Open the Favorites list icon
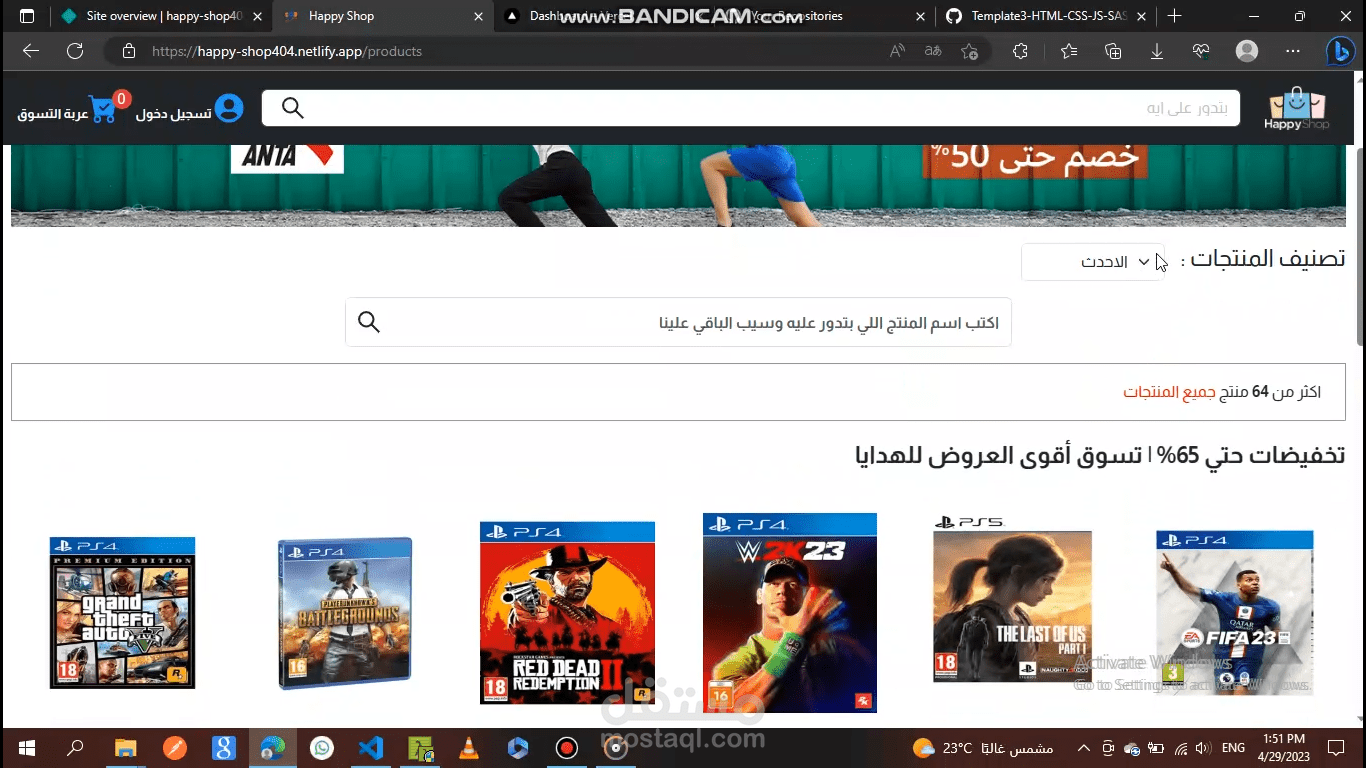This screenshot has width=1366, height=768. pos(1069,51)
